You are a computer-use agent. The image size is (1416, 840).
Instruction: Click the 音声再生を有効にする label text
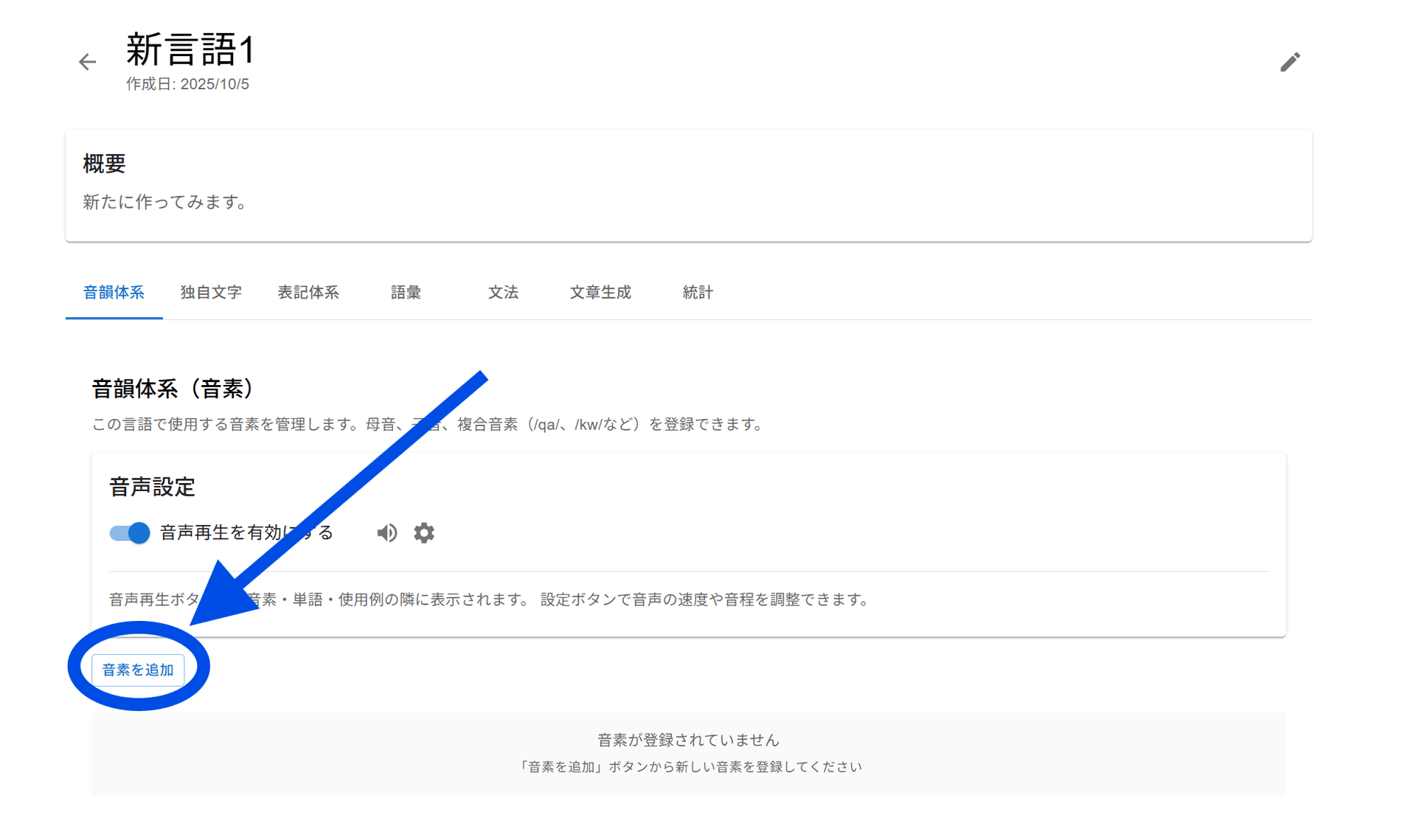tap(221, 532)
